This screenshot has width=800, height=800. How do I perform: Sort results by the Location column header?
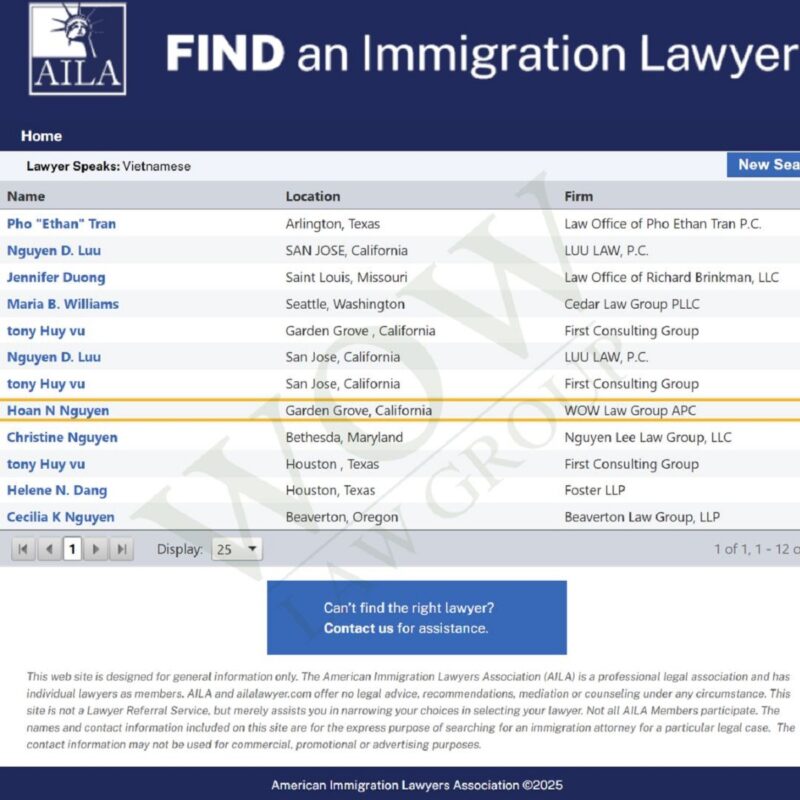click(313, 196)
